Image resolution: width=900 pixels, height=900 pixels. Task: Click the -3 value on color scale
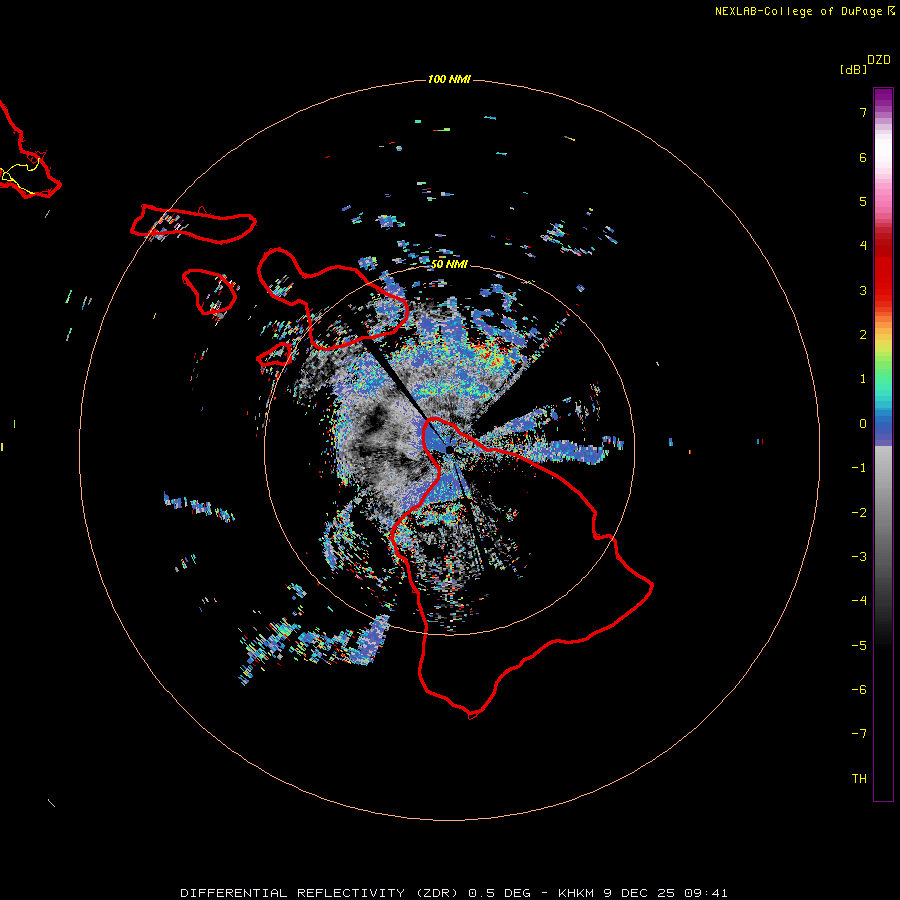pos(859,557)
